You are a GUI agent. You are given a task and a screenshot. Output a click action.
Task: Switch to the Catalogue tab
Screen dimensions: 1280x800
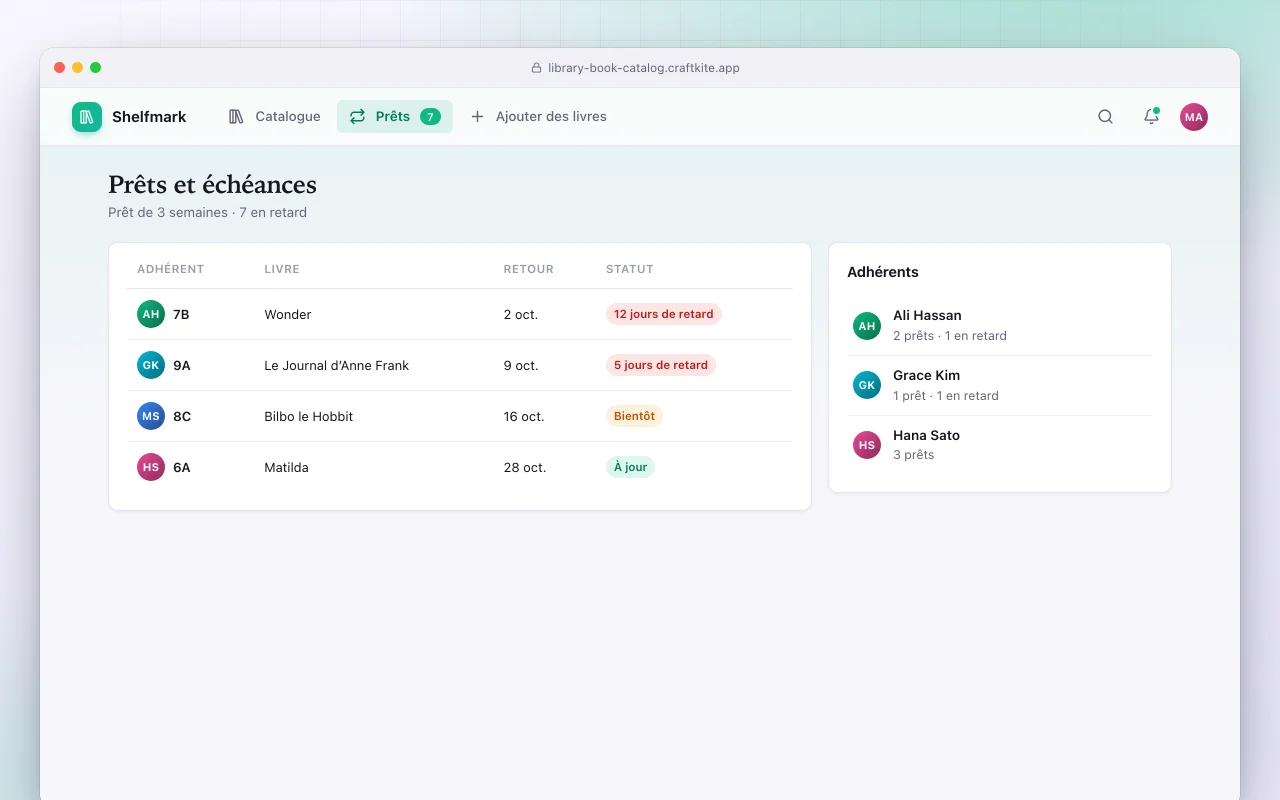click(x=274, y=117)
